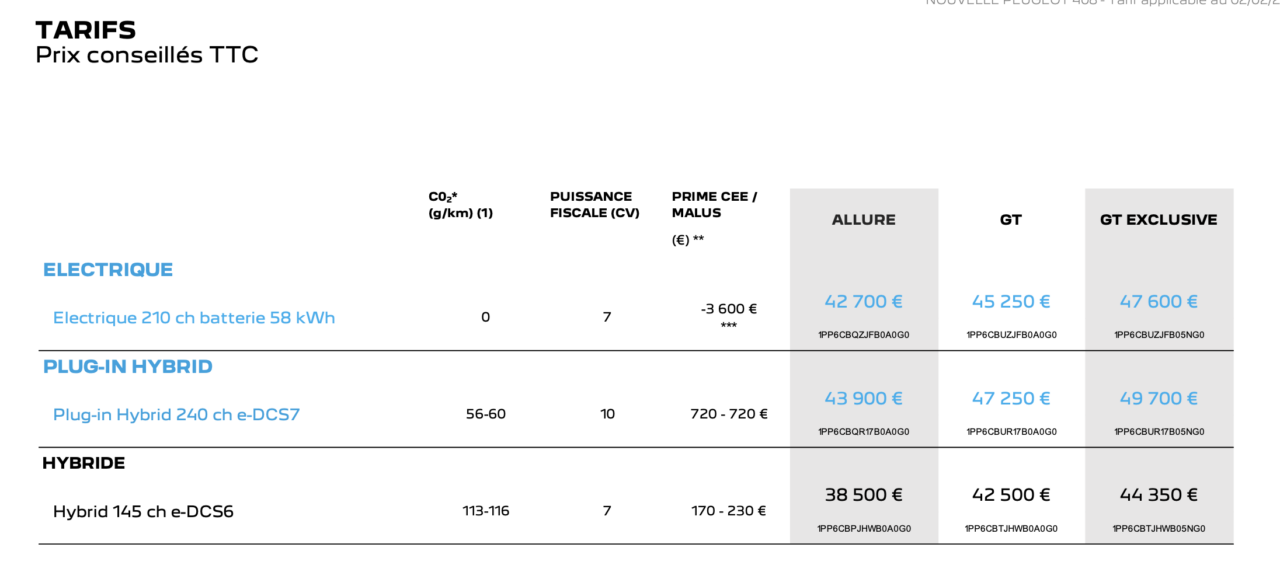Screen dimensions: 1280x586
Task: Click the -3 600 € prime CEE value
Action: click(729, 310)
